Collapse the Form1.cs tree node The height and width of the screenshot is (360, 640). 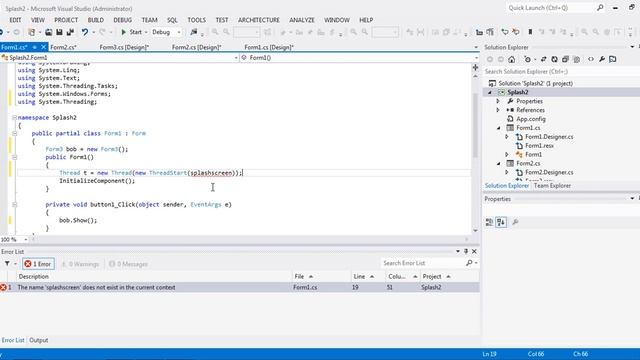pyautogui.click(x=499, y=128)
